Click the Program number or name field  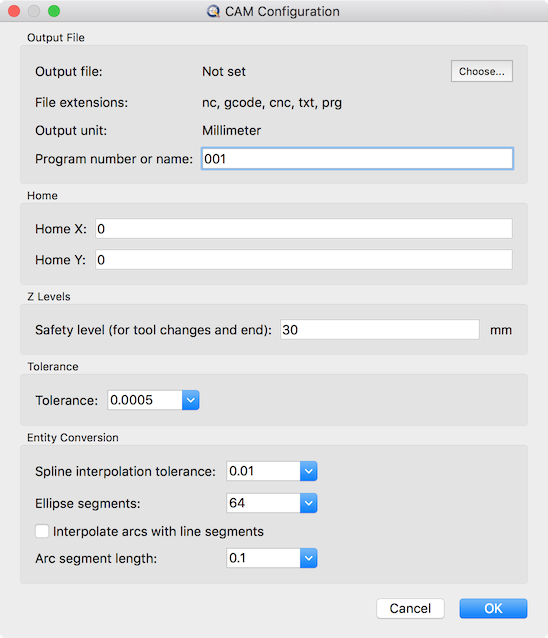[357, 159]
